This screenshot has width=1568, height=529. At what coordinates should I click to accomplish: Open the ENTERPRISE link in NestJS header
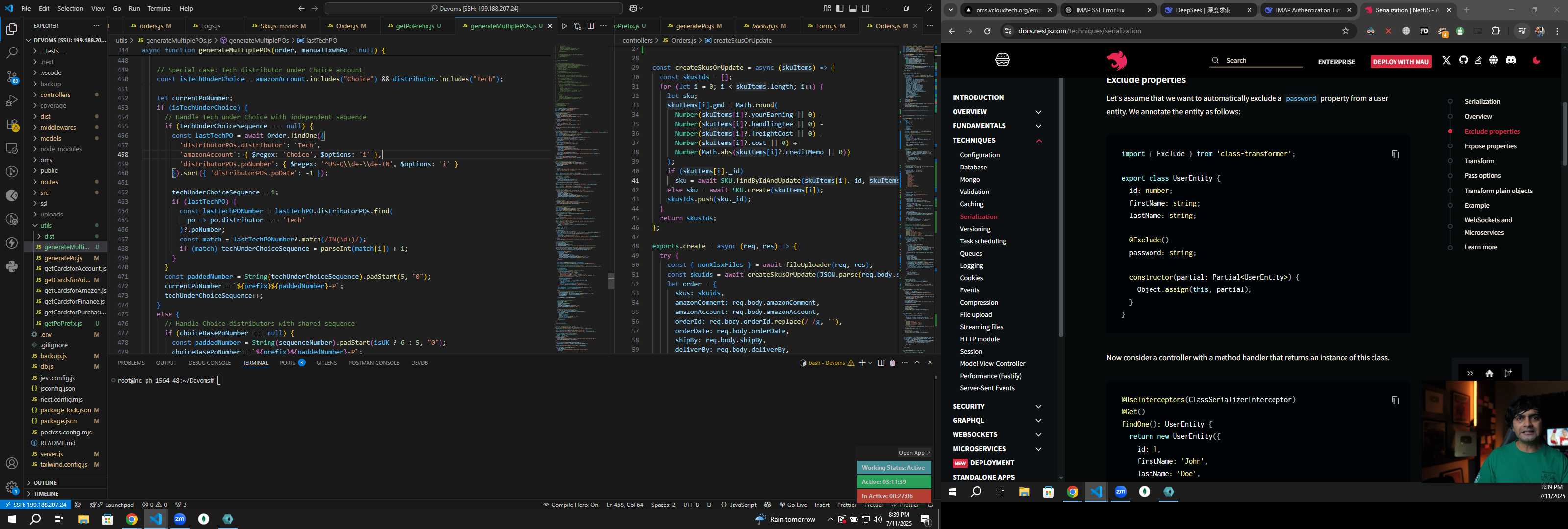click(1336, 62)
